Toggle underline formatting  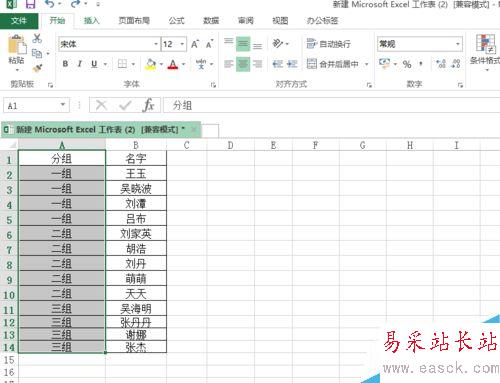(94, 64)
